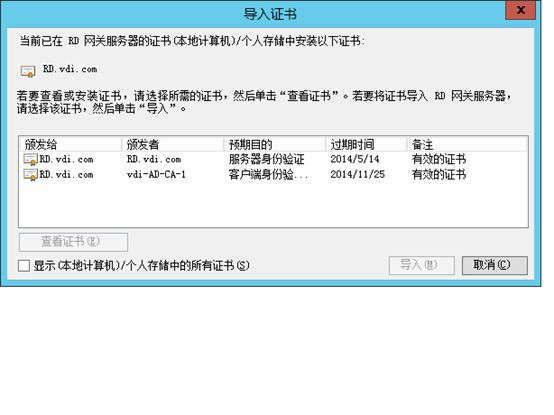Click 有效的证书 remark in the 2014/5/14 row
This screenshot has width=554, height=415.
click(x=439, y=159)
